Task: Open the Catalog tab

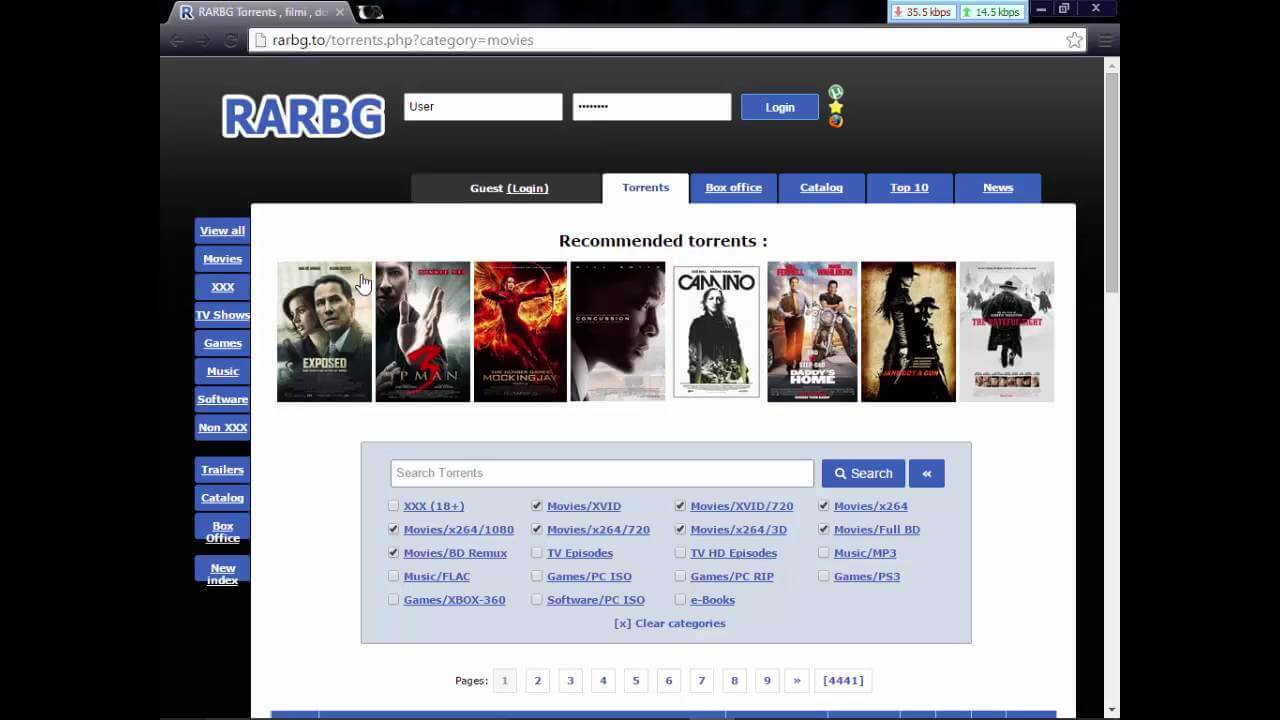Action: (821, 188)
